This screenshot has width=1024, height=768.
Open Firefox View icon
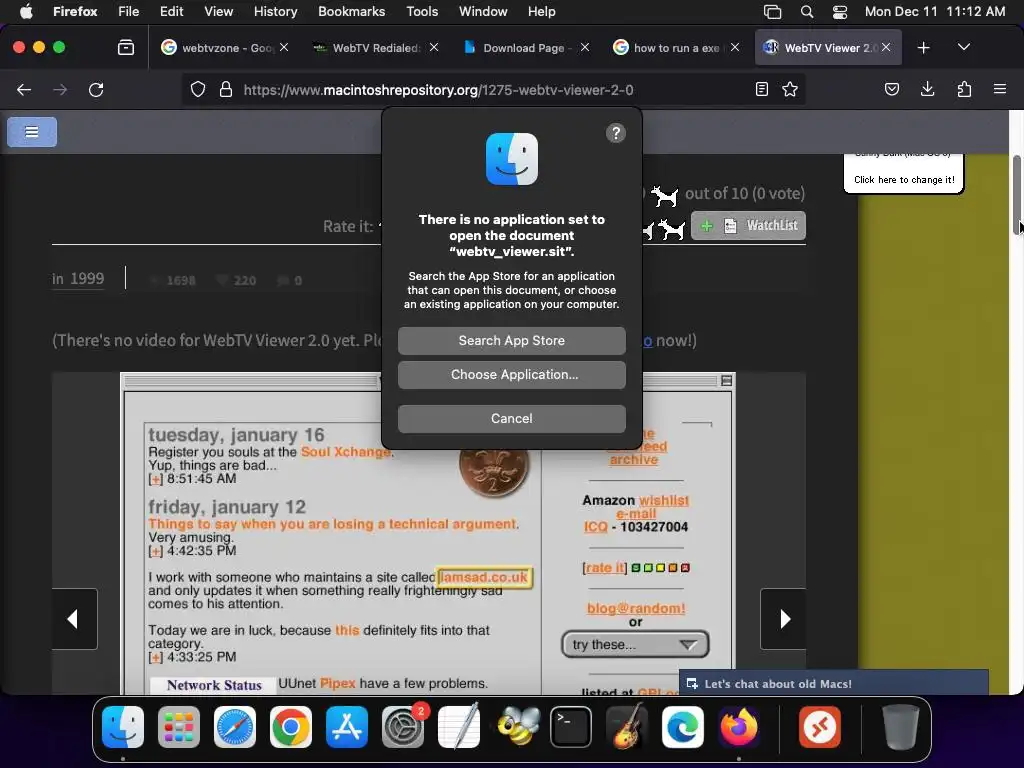(125, 48)
